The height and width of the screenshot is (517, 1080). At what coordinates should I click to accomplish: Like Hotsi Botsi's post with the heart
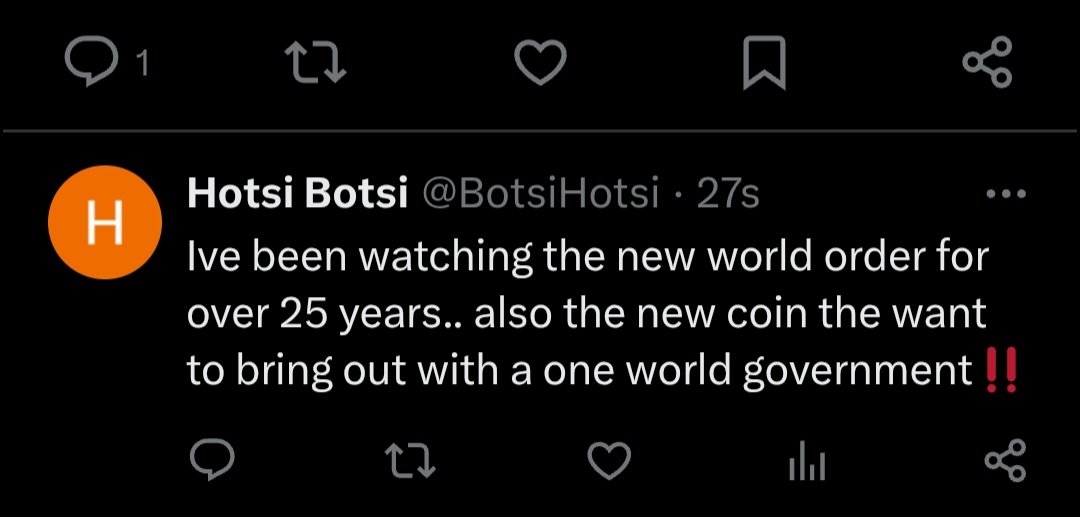tap(610, 461)
